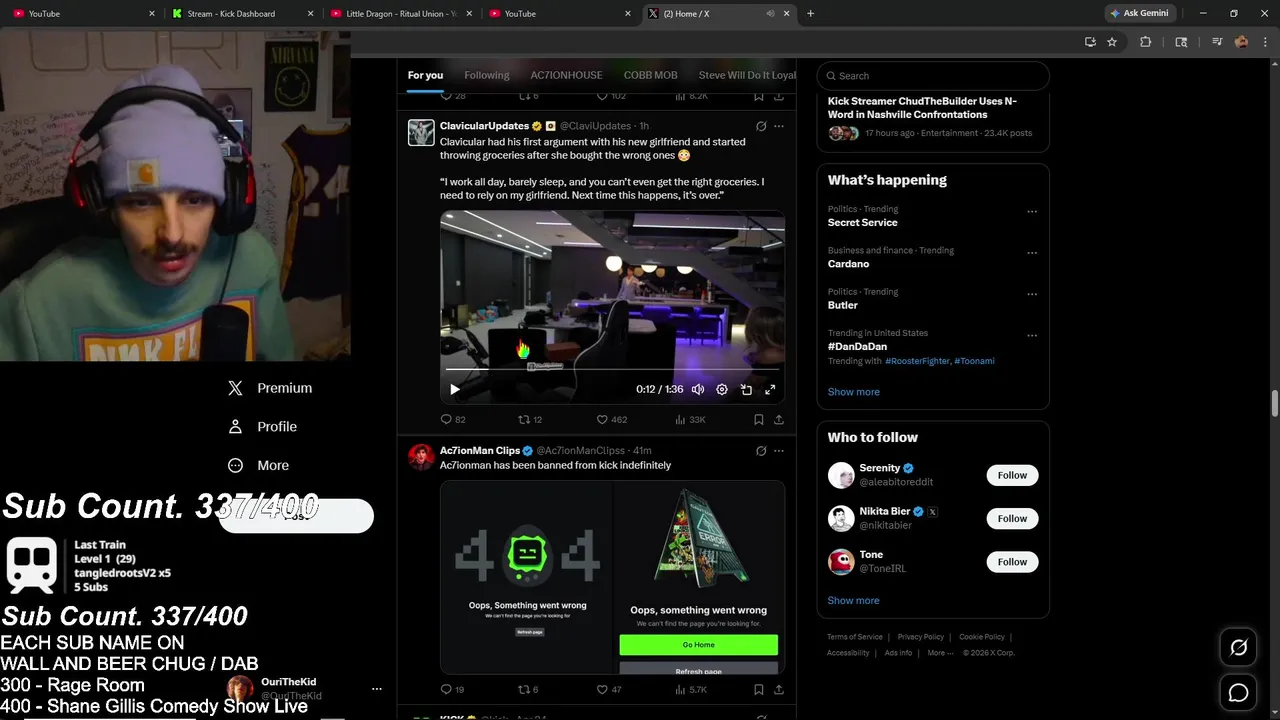The image size is (1280, 720).
Task: Expand the video to fullscreen
Action: [770, 389]
